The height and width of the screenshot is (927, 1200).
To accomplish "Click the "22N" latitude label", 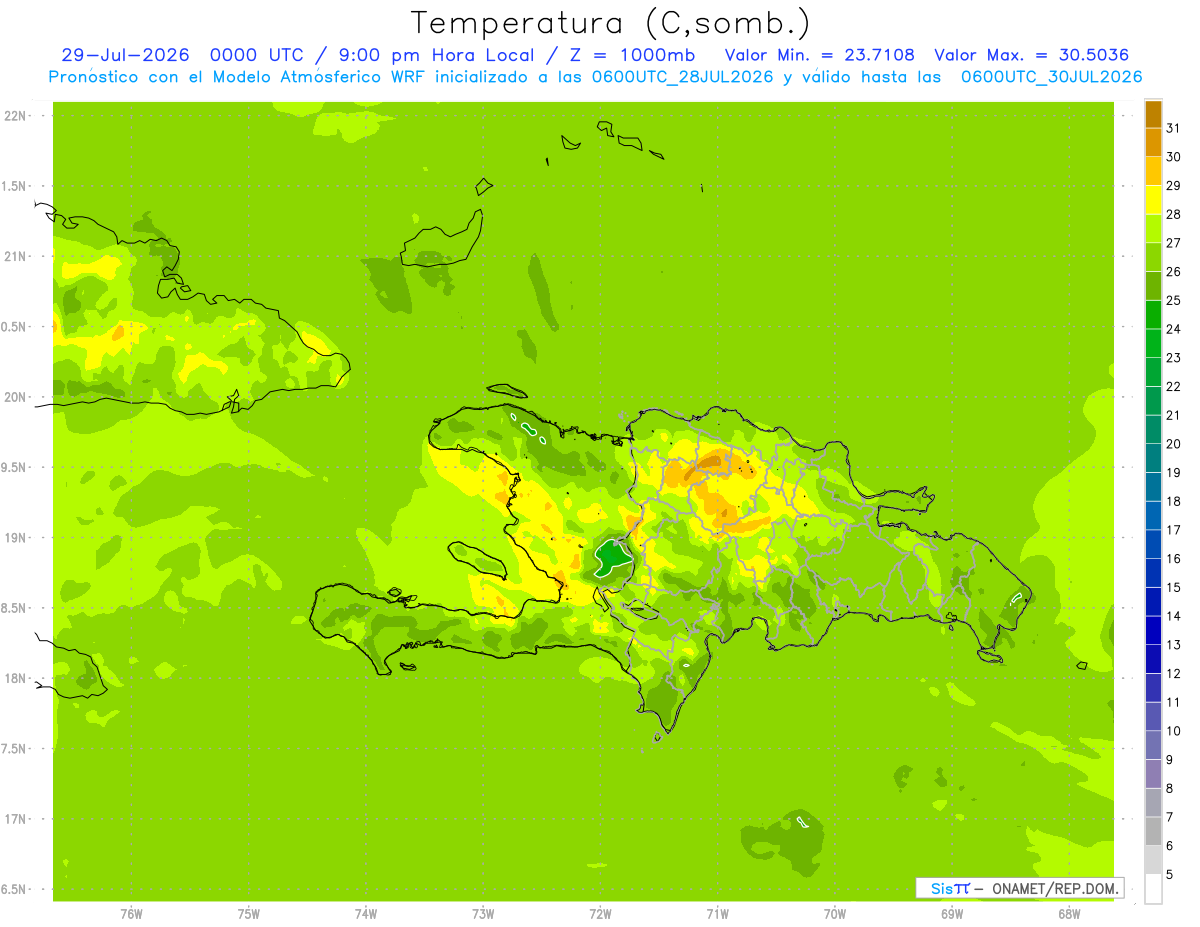I will click(15, 116).
